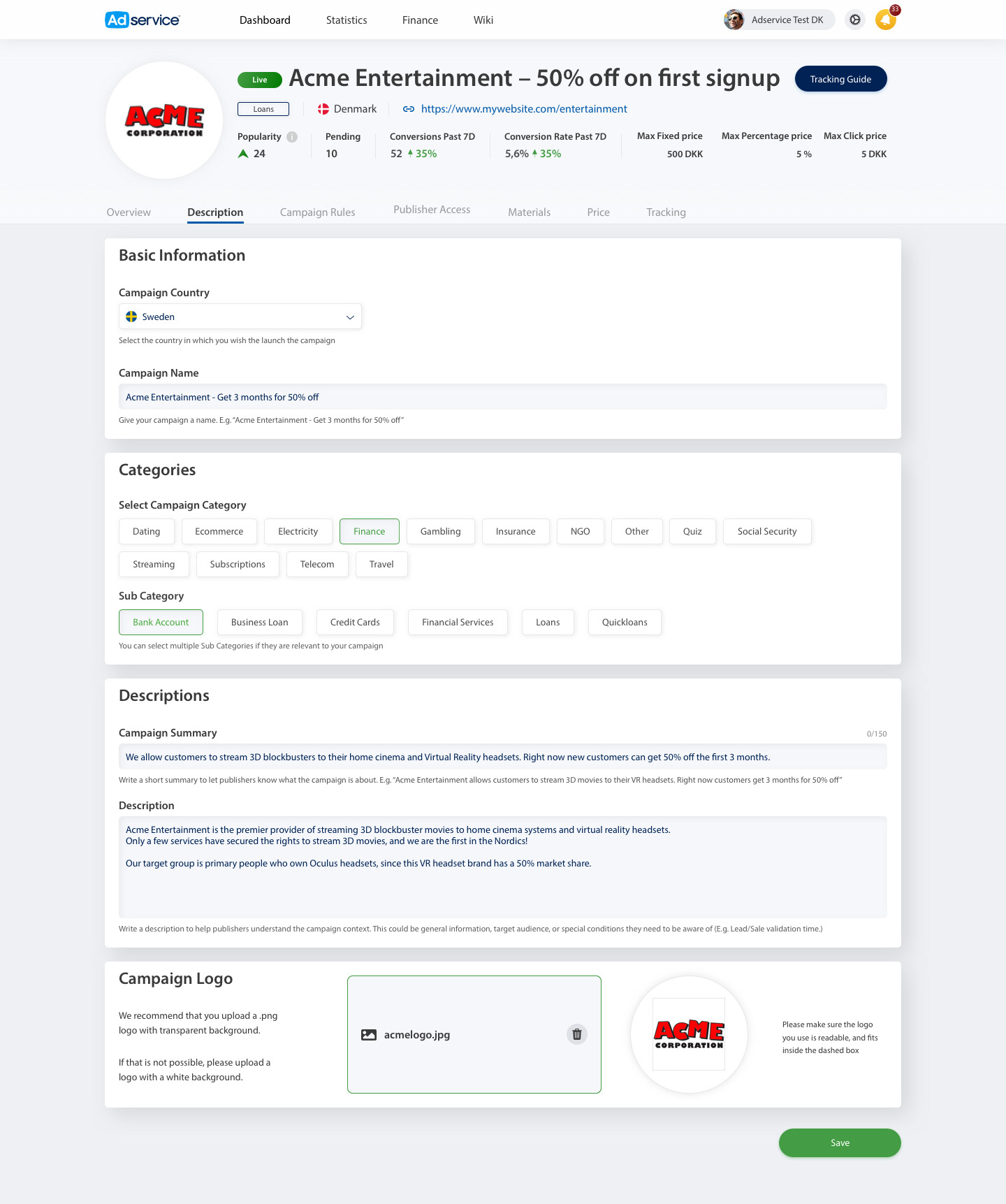Open the Tracking tab

[x=666, y=212]
